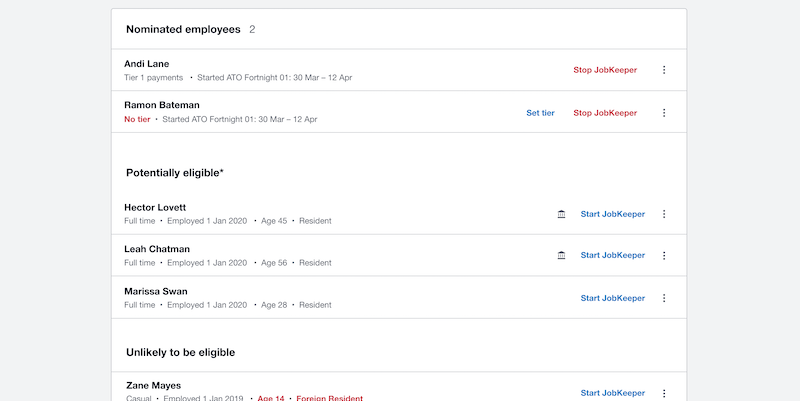Set tier for Ramon Bateman
The height and width of the screenshot is (401, 800).
pos(540,113)
